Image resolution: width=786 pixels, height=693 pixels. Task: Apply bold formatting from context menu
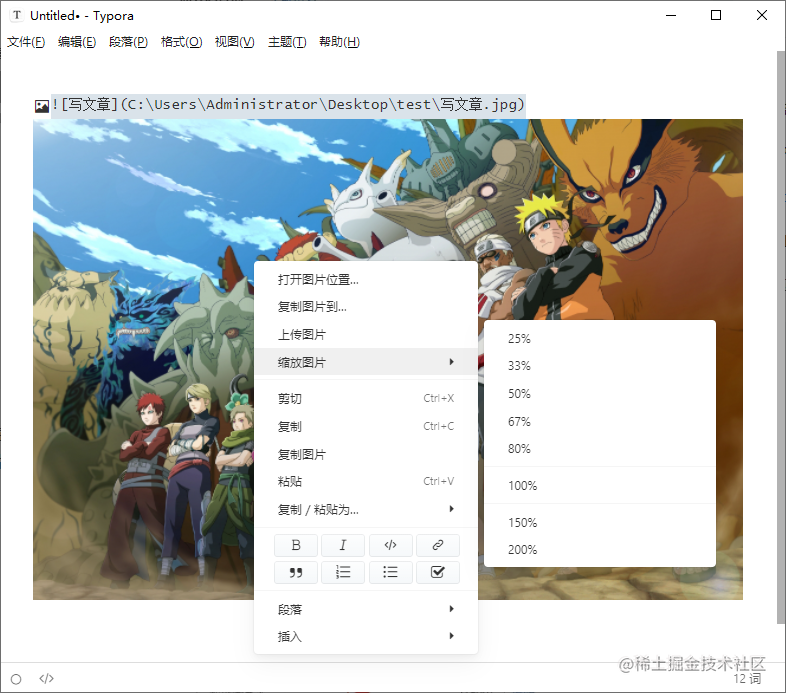click(296, 545)
